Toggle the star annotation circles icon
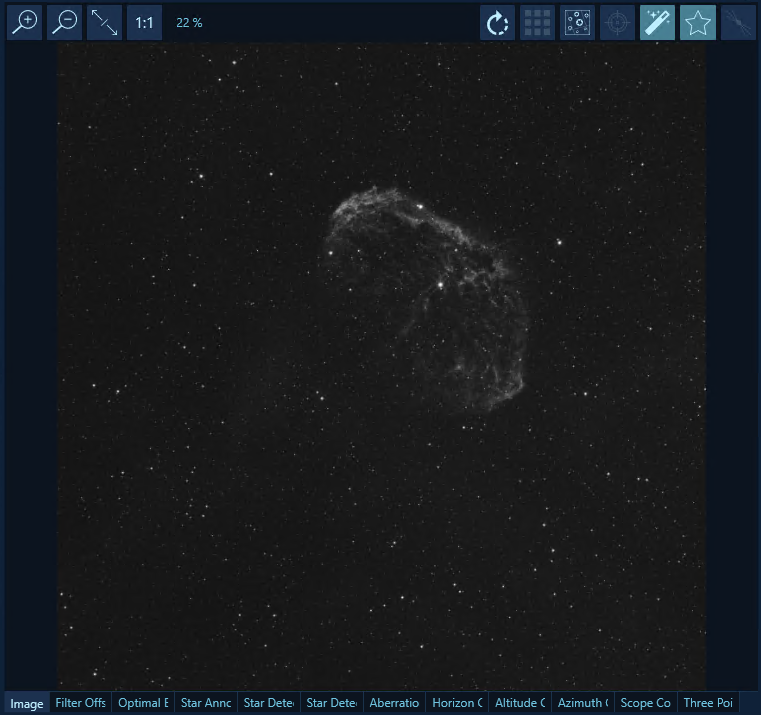The width and height of the screenshot is (761, 715). 578,22
